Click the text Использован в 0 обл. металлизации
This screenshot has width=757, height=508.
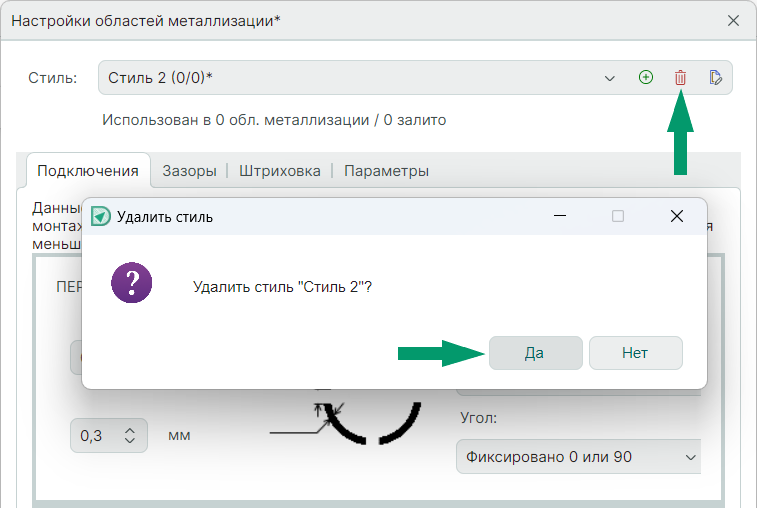tap(236, 120)
